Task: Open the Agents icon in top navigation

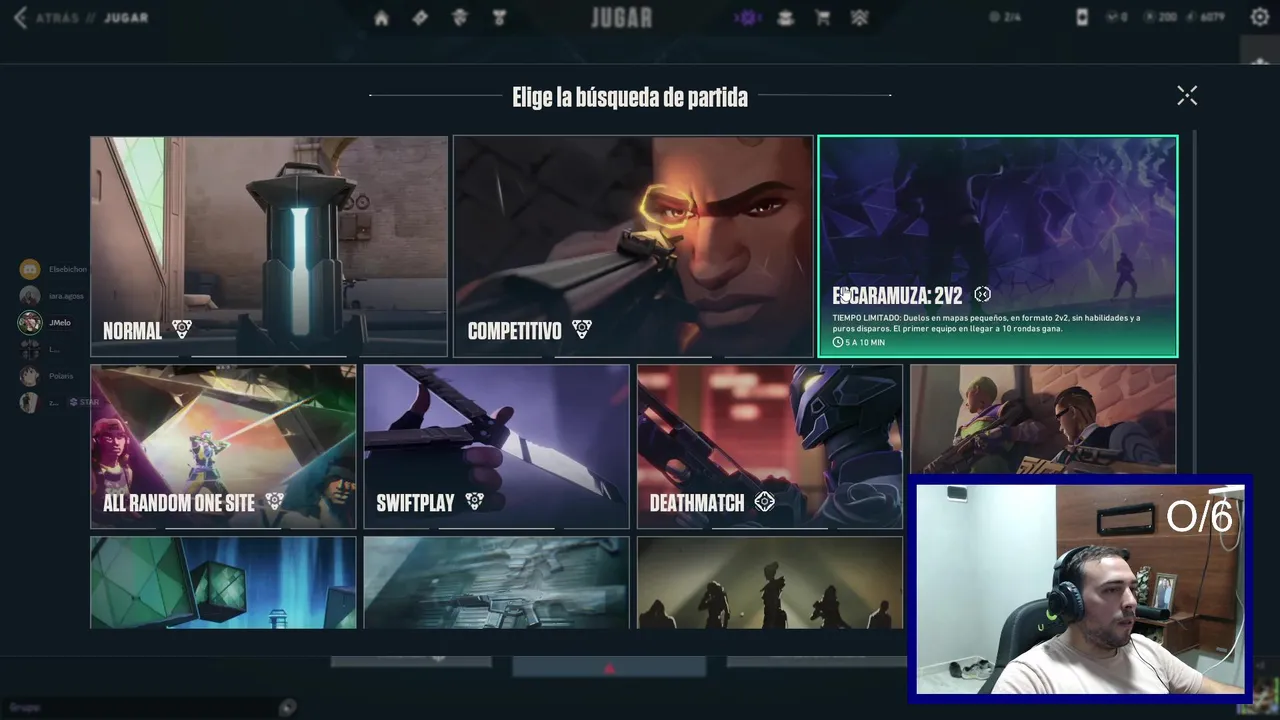Action: pyautogui.click(x=460, y=18)
